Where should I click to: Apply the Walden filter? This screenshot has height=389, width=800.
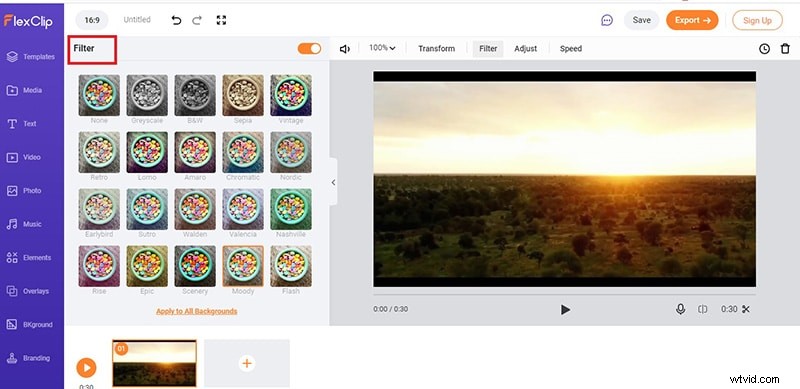pyautogui.click(x=195, y=209)
